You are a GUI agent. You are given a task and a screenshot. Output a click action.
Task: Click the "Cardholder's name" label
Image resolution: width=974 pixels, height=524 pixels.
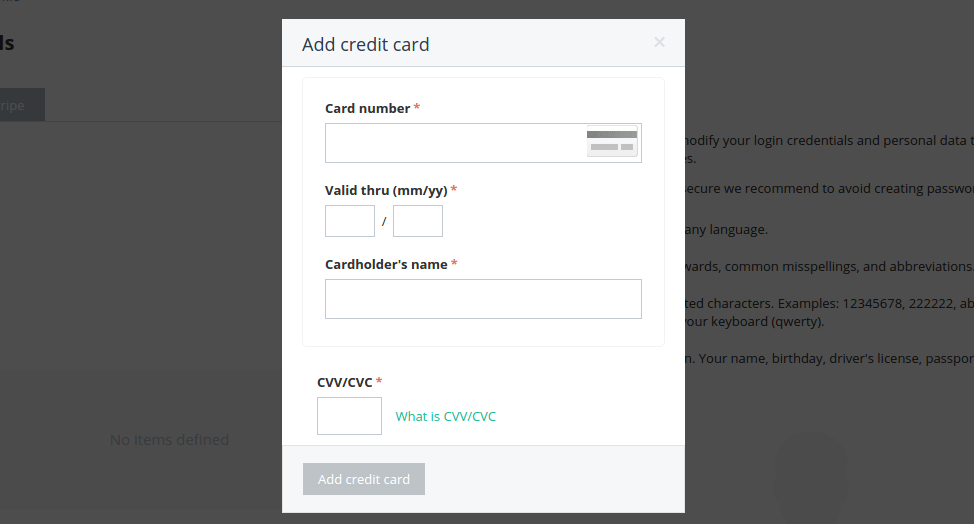[x=386, y=264]
